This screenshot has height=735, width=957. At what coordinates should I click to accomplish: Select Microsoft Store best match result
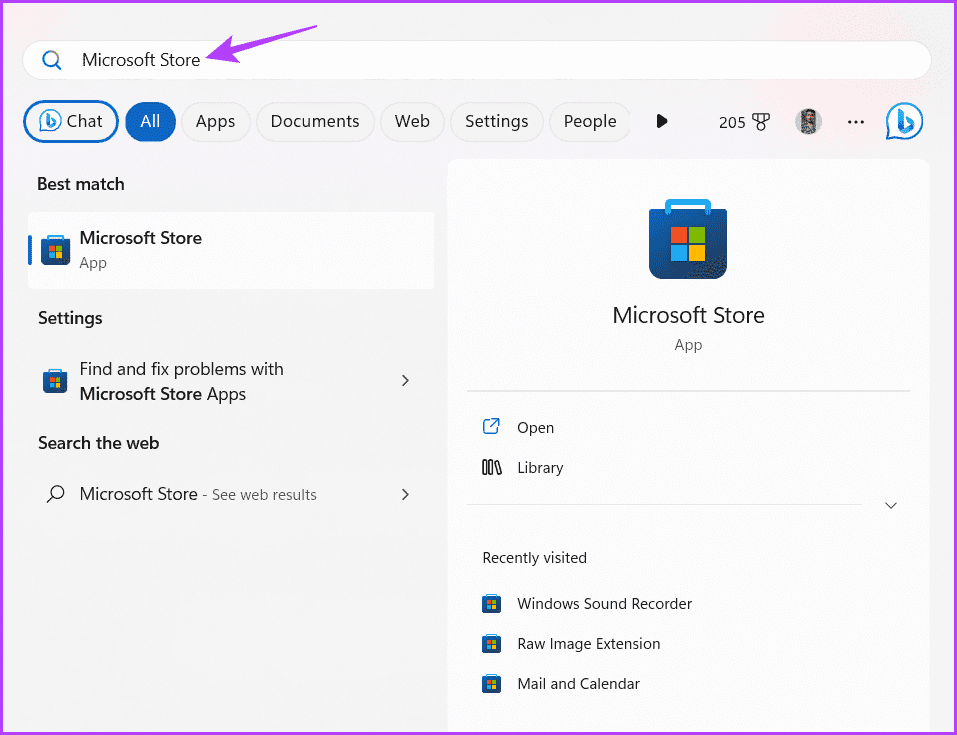231,250
